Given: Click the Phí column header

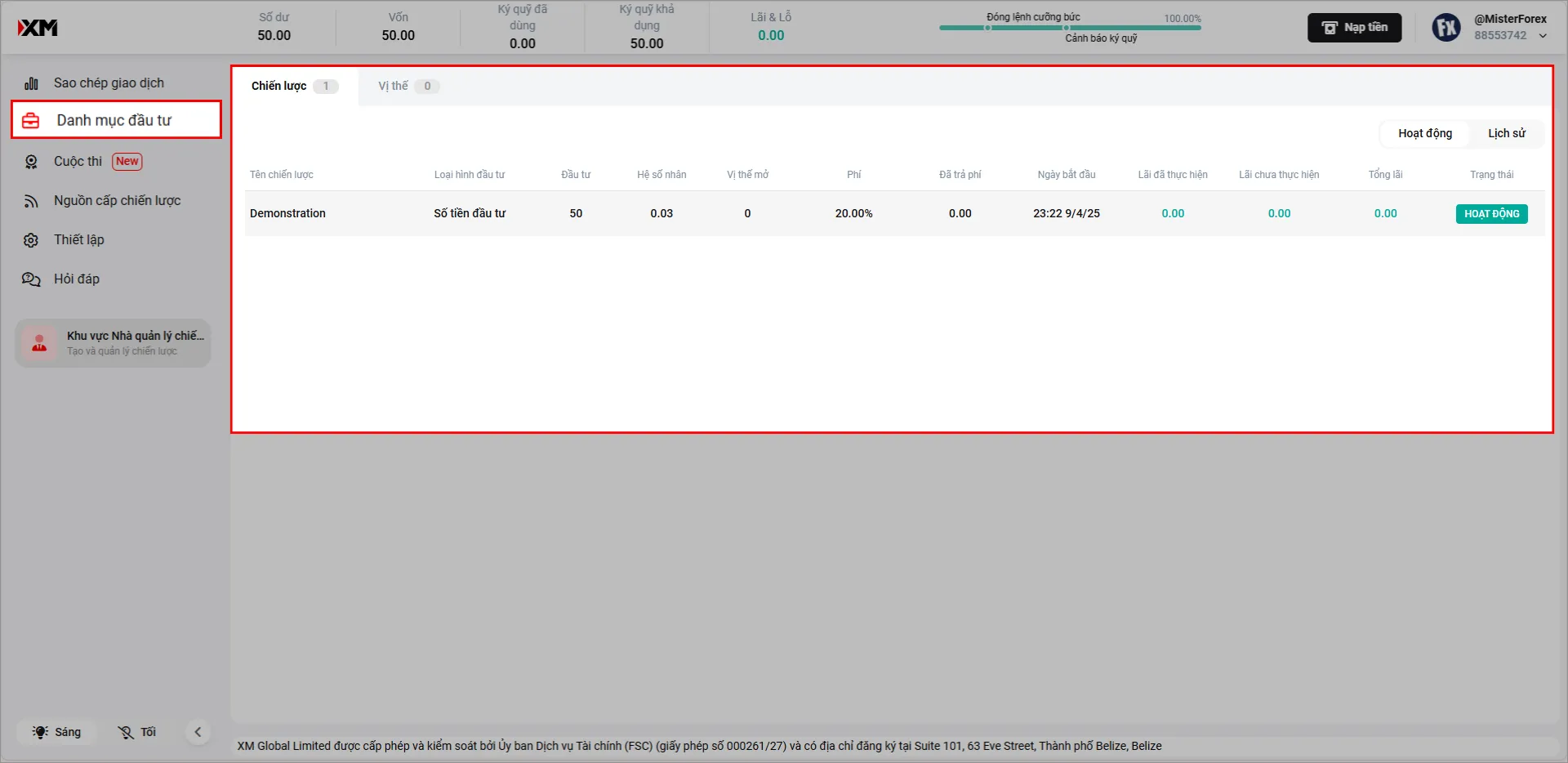Looking at the screenshot, I should point(853,175).
